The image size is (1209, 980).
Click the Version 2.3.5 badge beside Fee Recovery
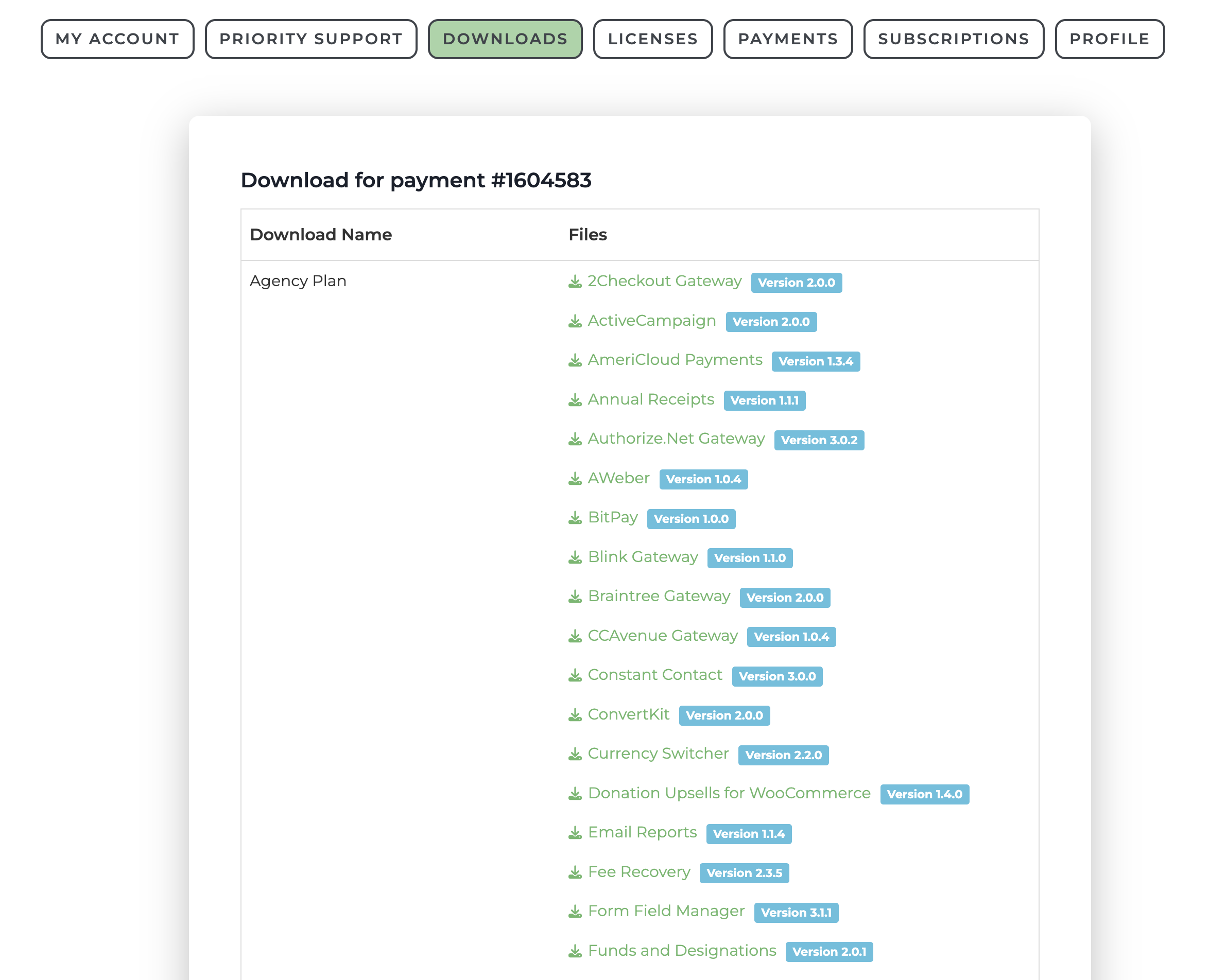744,873
